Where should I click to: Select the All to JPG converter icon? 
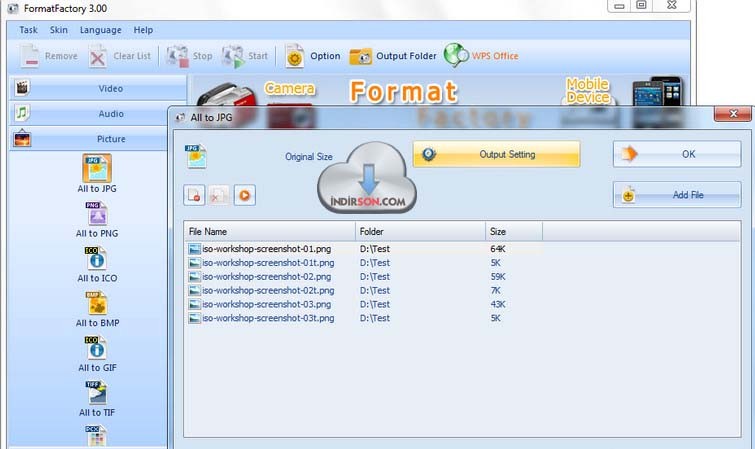point(97,168)
